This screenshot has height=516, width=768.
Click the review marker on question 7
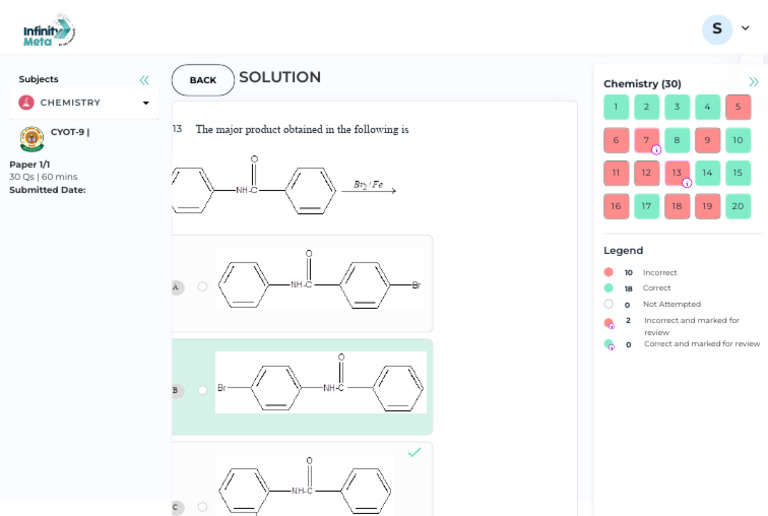(x=656, y=150)
